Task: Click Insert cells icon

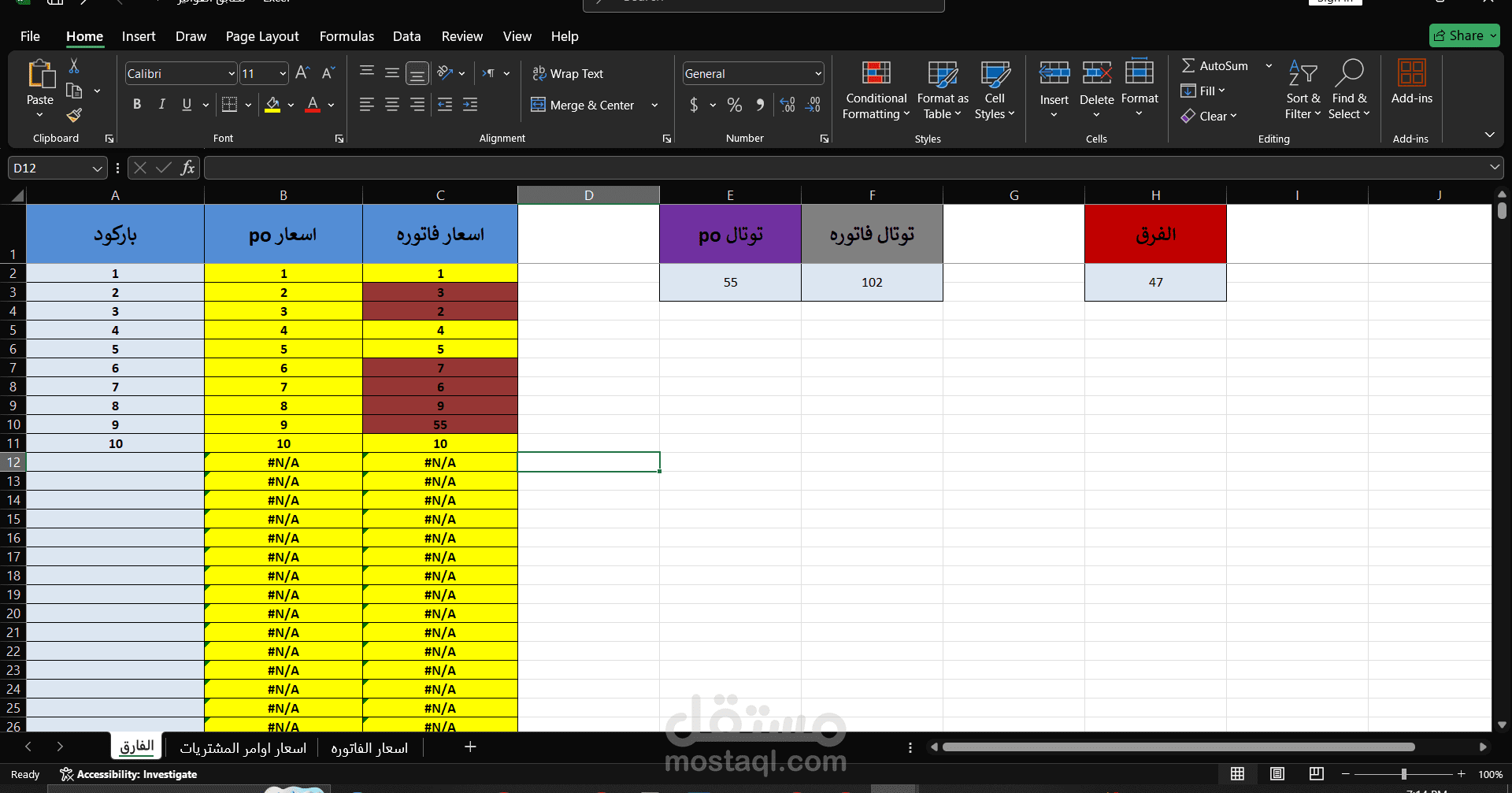Action: (1054, 73)
